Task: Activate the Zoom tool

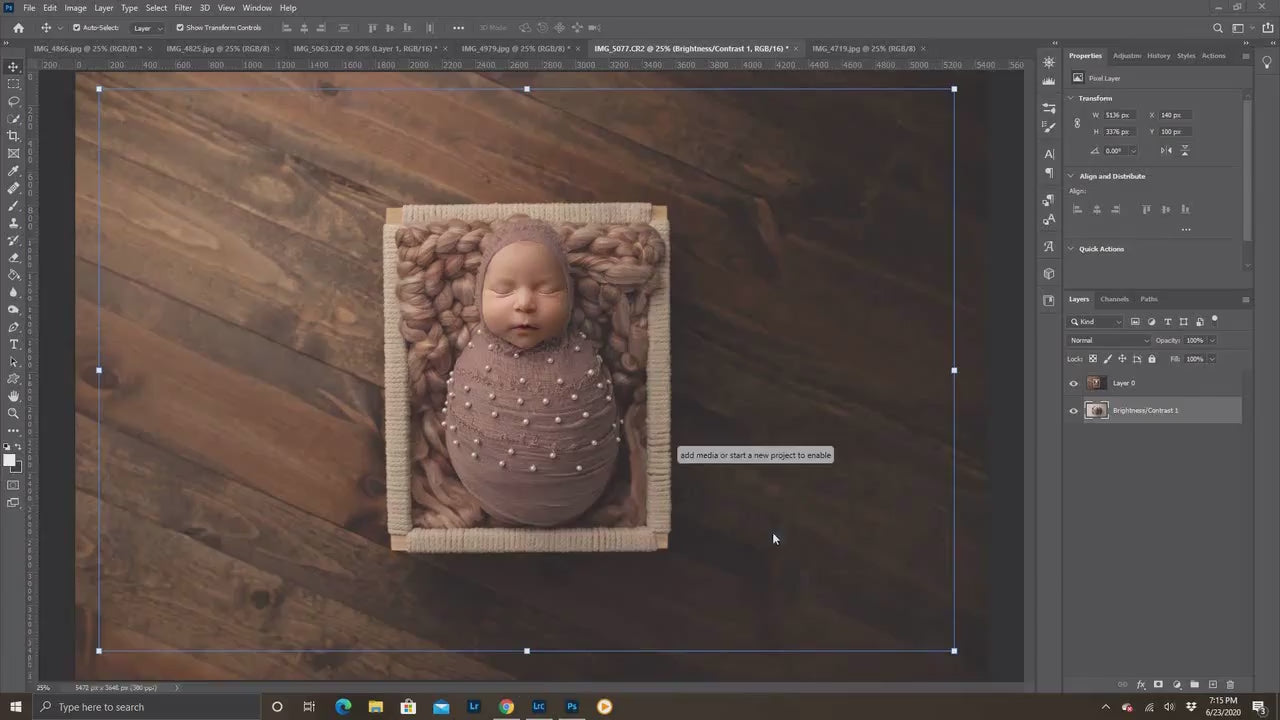Action: tap(14, 413)
